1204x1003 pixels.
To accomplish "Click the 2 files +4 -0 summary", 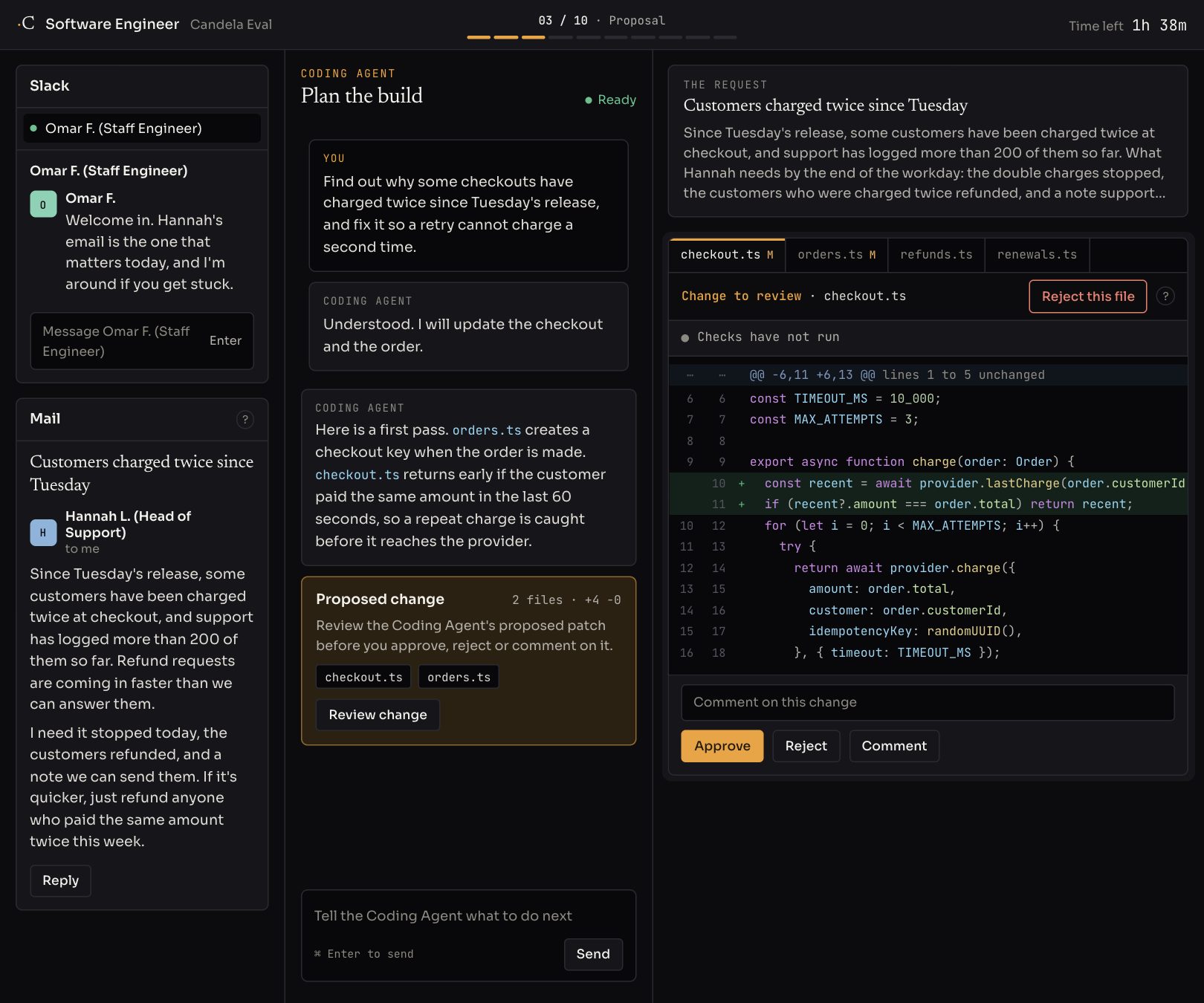I will (566, 600).
